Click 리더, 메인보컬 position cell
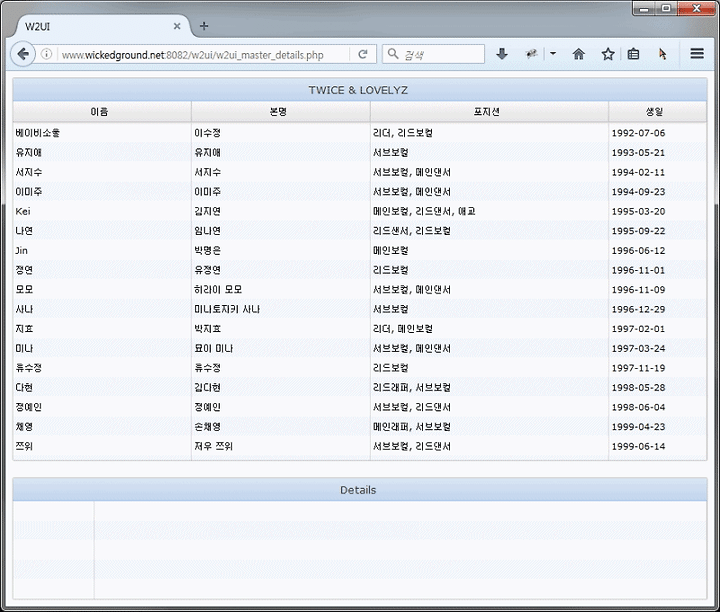This screenshot has height=612, width=720. [489, 329]
